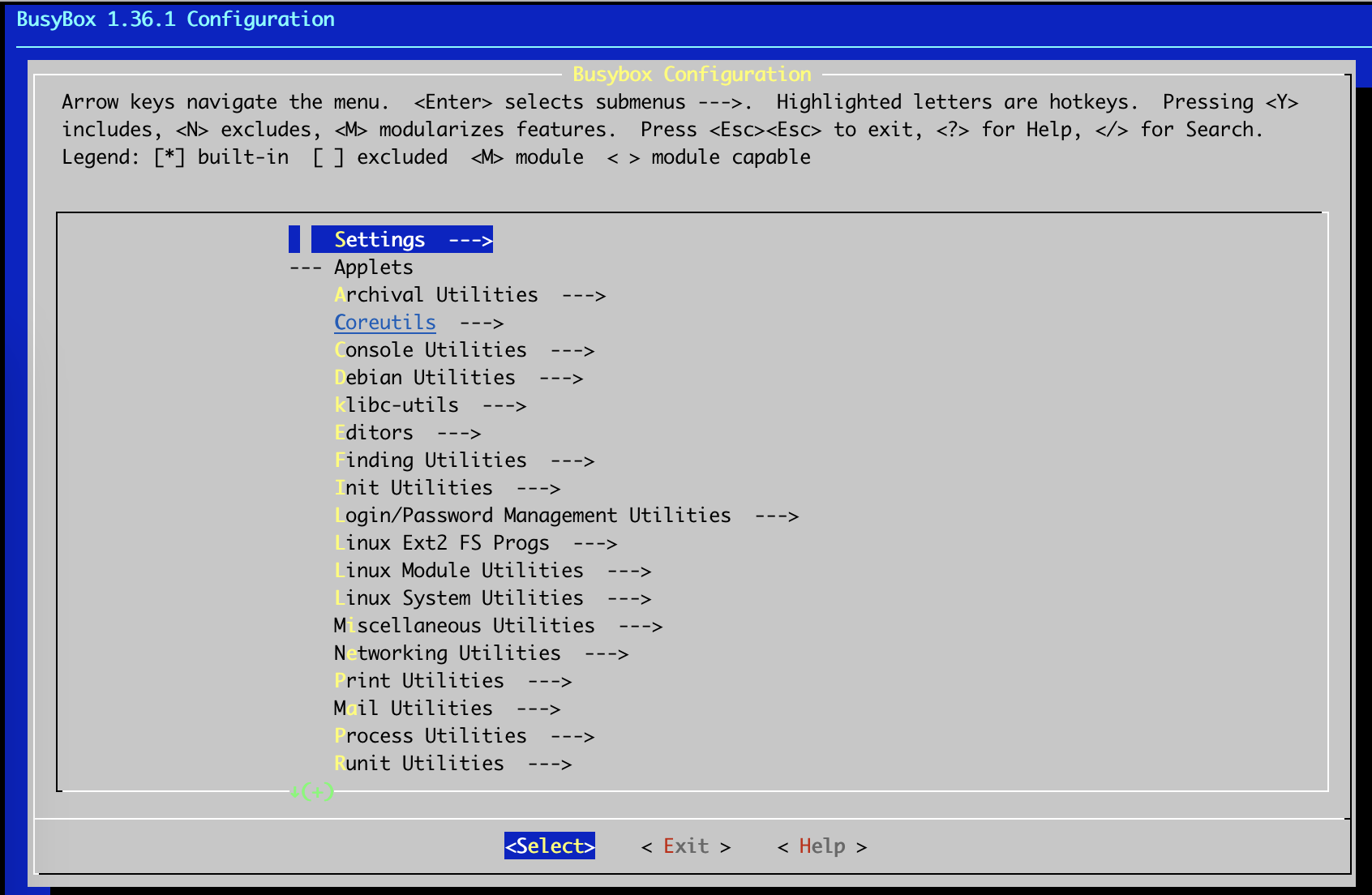Click the Coreutils link entry

[x=384, y=323]
